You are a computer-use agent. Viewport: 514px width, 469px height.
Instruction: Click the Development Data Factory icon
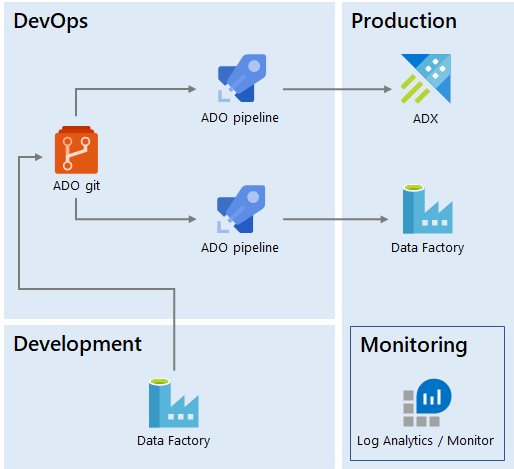point(174,403)
